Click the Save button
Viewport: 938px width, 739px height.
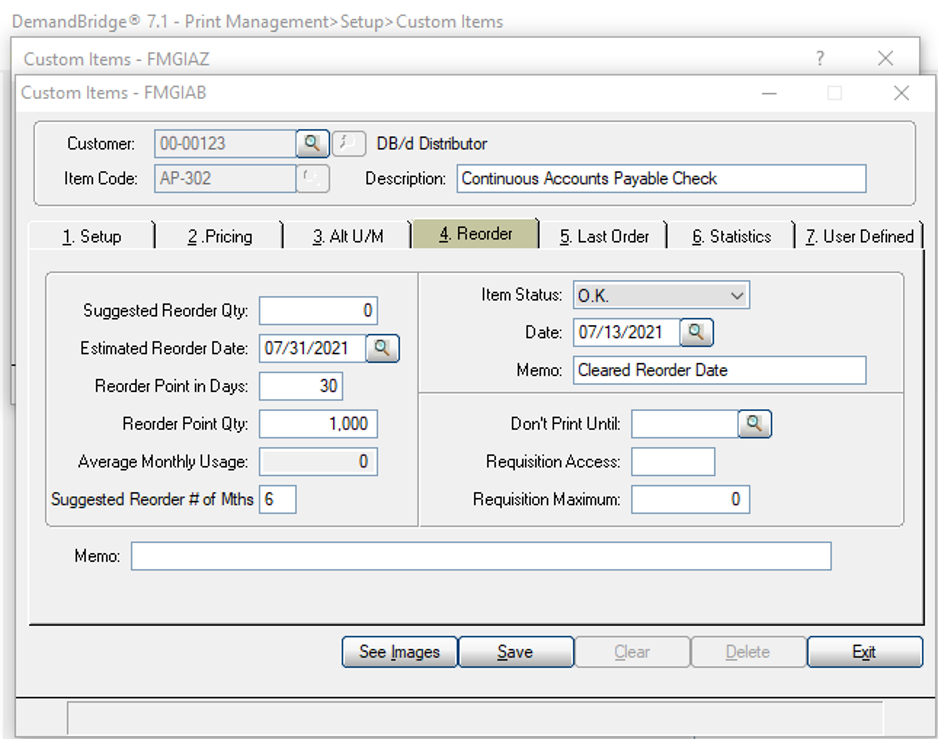click(x=516, y=652)
